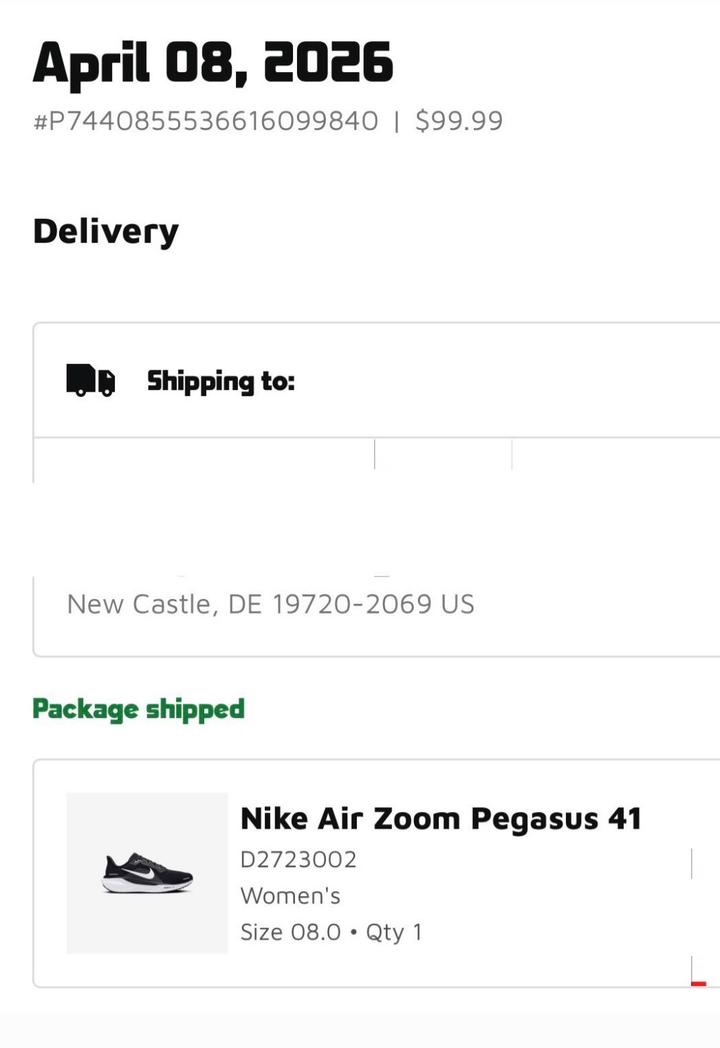Viewport: 720px width, 1048px height.
Task: Click the Nike Air Zoom Pegasus 41 title
Action: pos(440,819)
